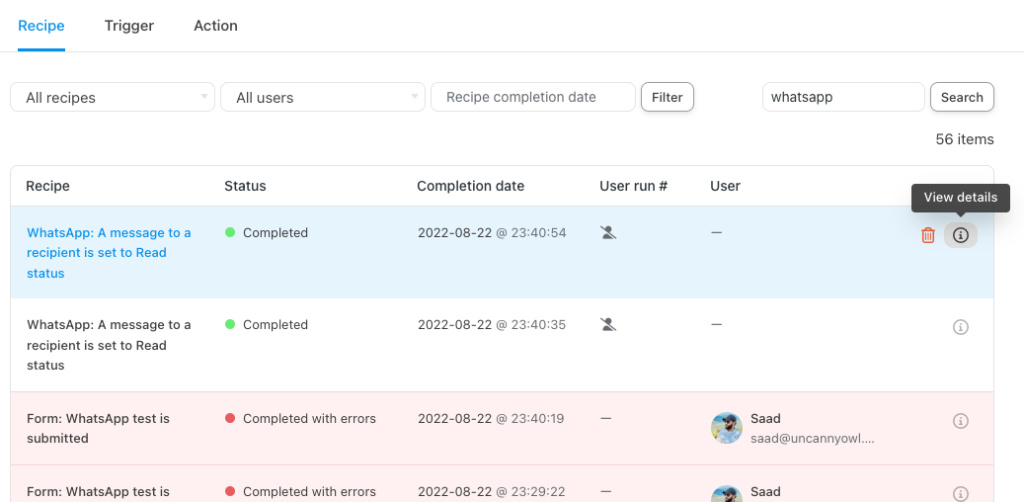Click the red trash delete icon
This screenshot has width=1024, height=502.
tap(928, 235)
